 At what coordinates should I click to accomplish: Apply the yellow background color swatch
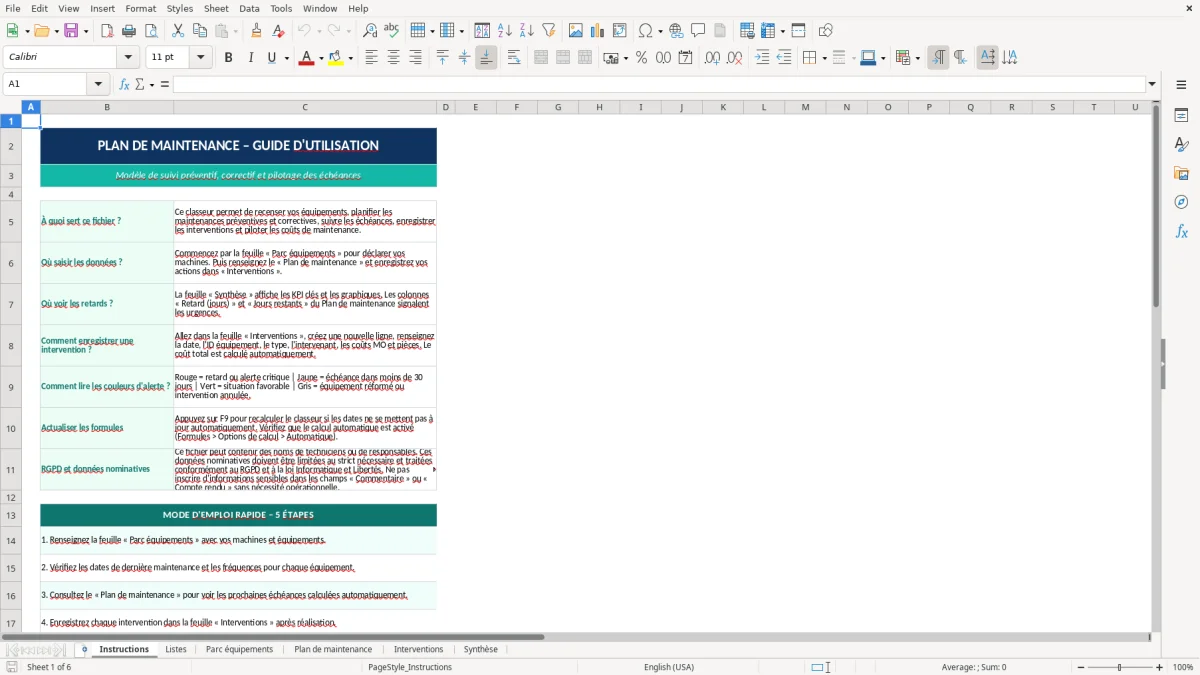pyautogui.click(x=336, y=58)
